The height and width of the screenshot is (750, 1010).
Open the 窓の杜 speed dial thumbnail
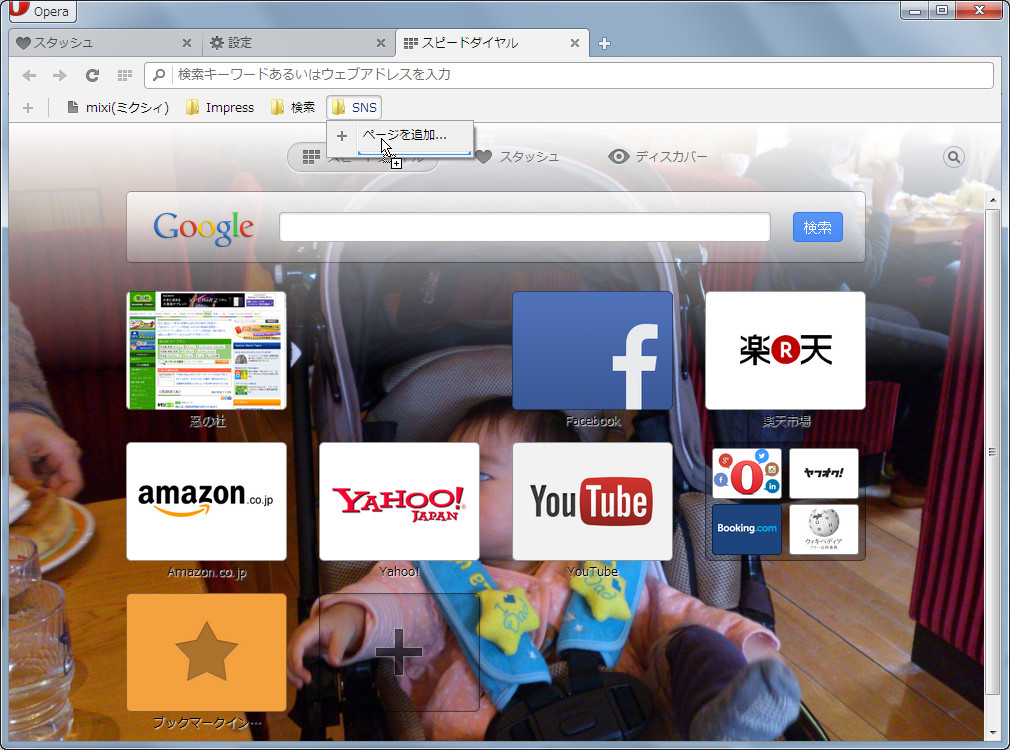(x=206, y=351)
